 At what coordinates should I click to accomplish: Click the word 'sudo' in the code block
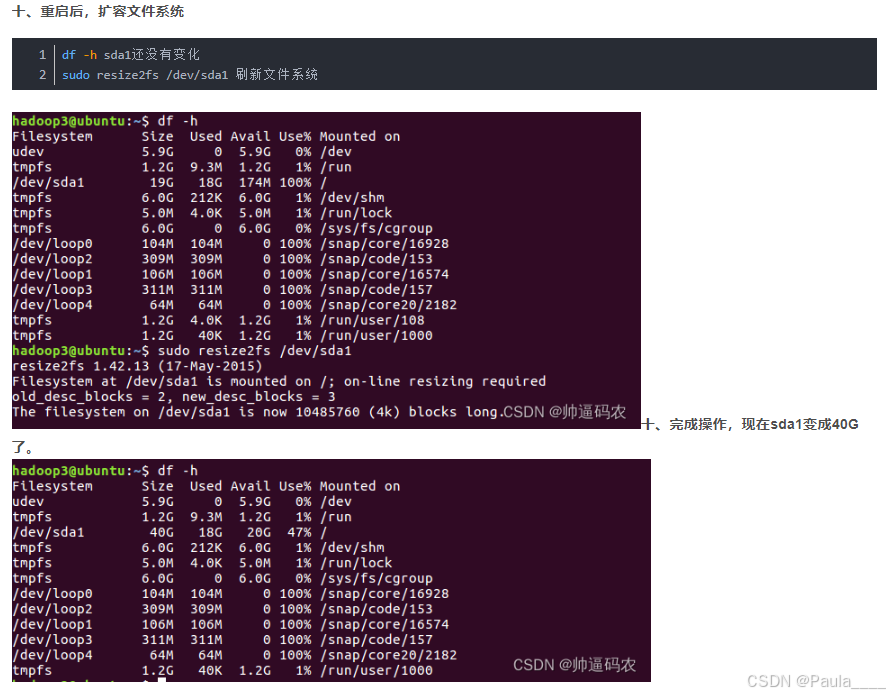[75, 74]
